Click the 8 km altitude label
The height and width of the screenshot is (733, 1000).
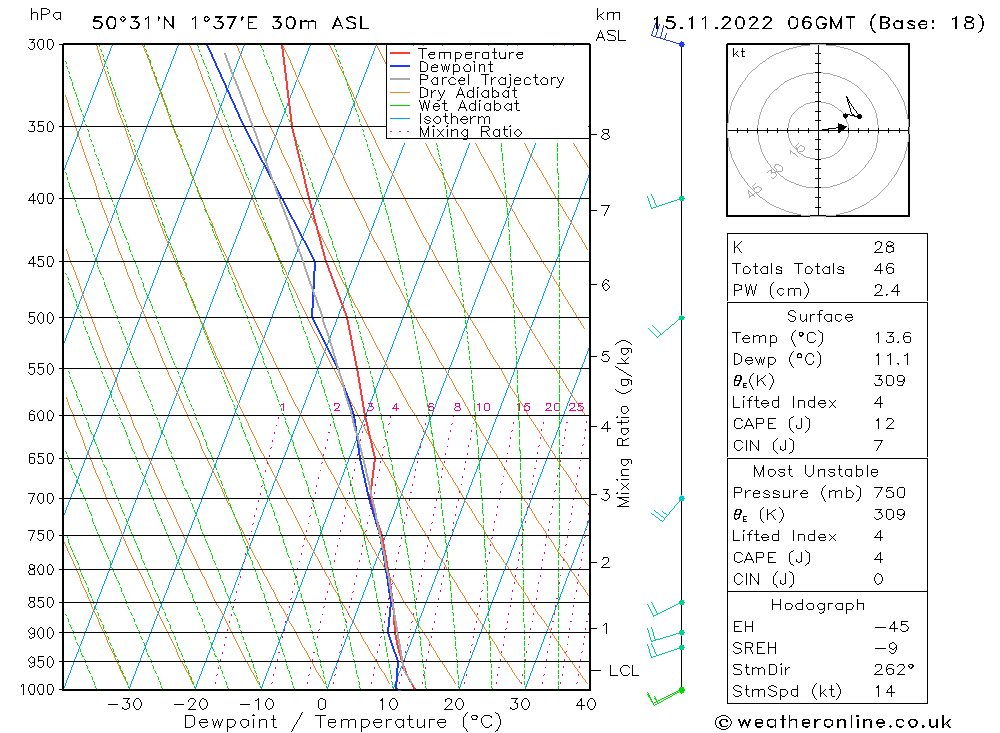click(x=605, y=135)
